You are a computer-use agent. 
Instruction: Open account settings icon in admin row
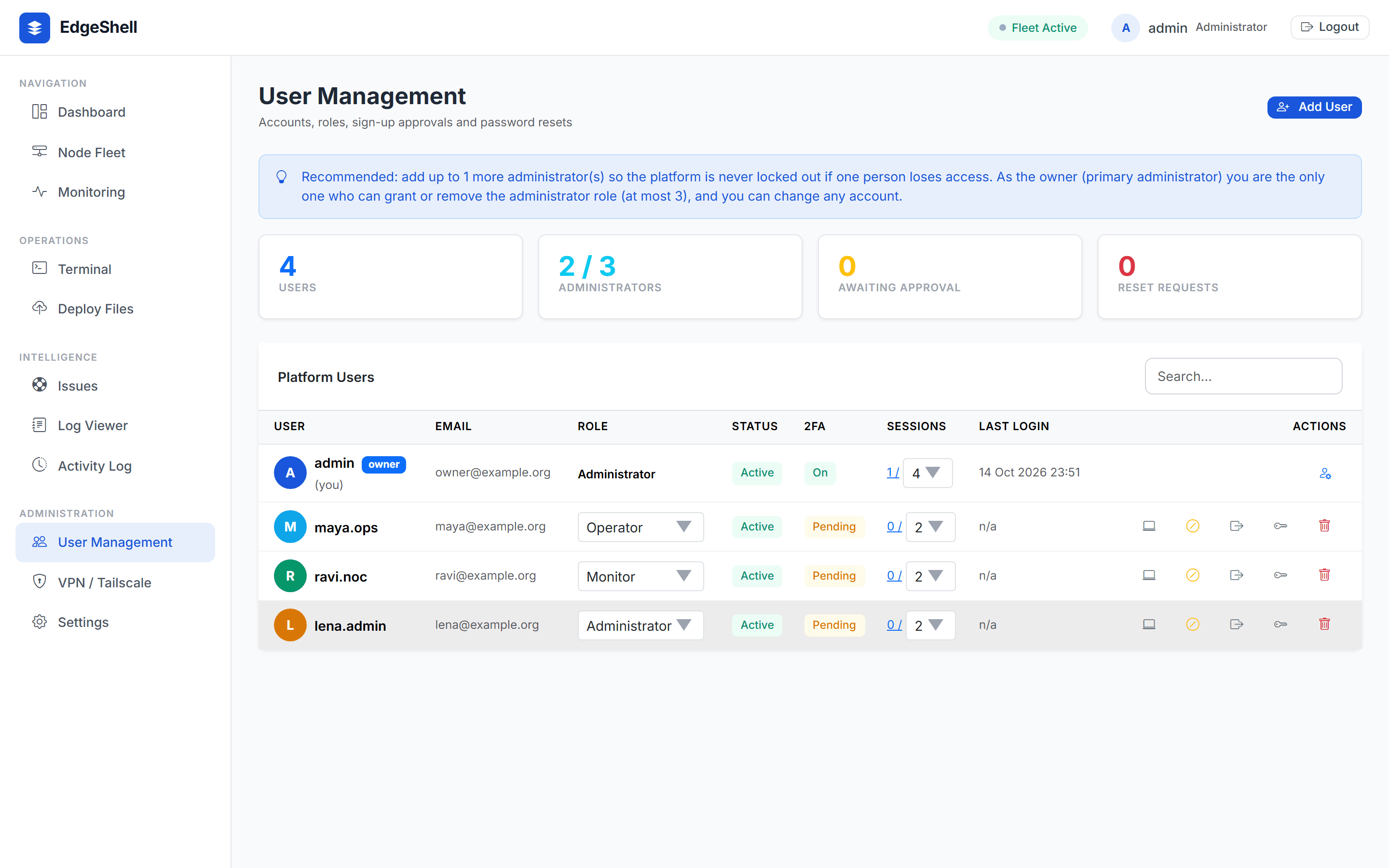tap(1325, 473)
